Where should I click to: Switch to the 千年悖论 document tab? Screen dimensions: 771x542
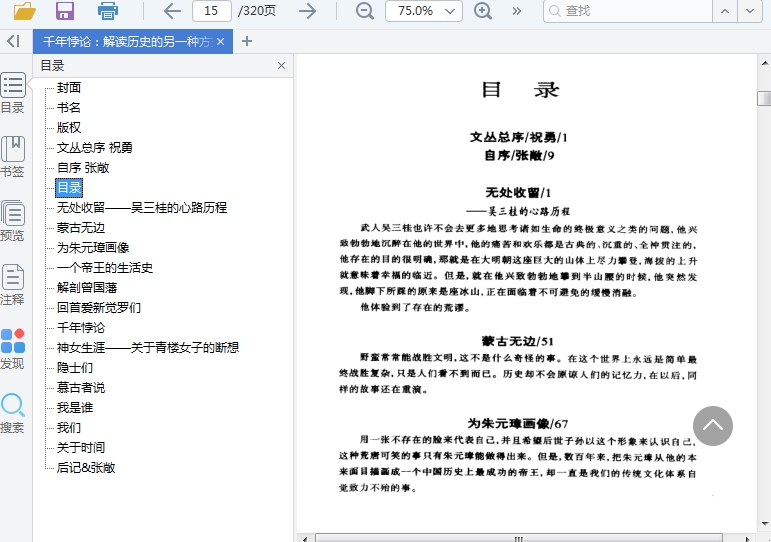point(125,41)
